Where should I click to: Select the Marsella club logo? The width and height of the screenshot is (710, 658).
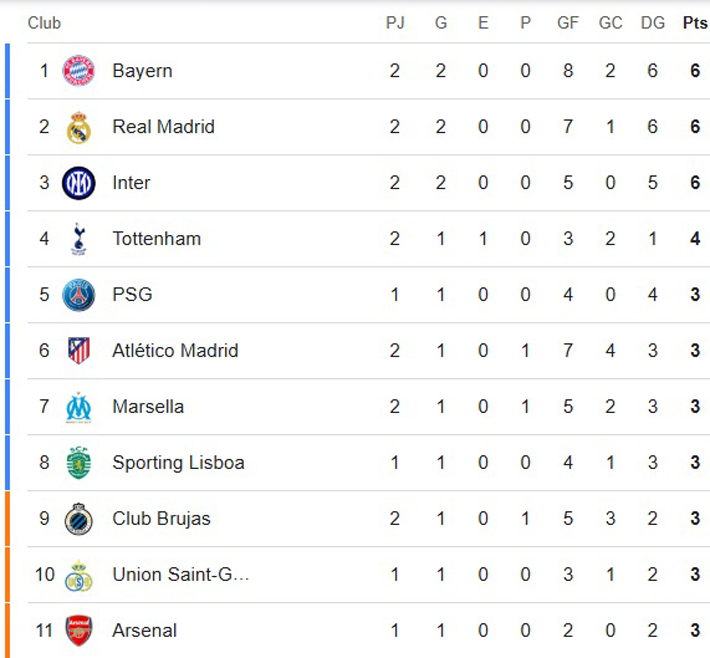[78, 407]
